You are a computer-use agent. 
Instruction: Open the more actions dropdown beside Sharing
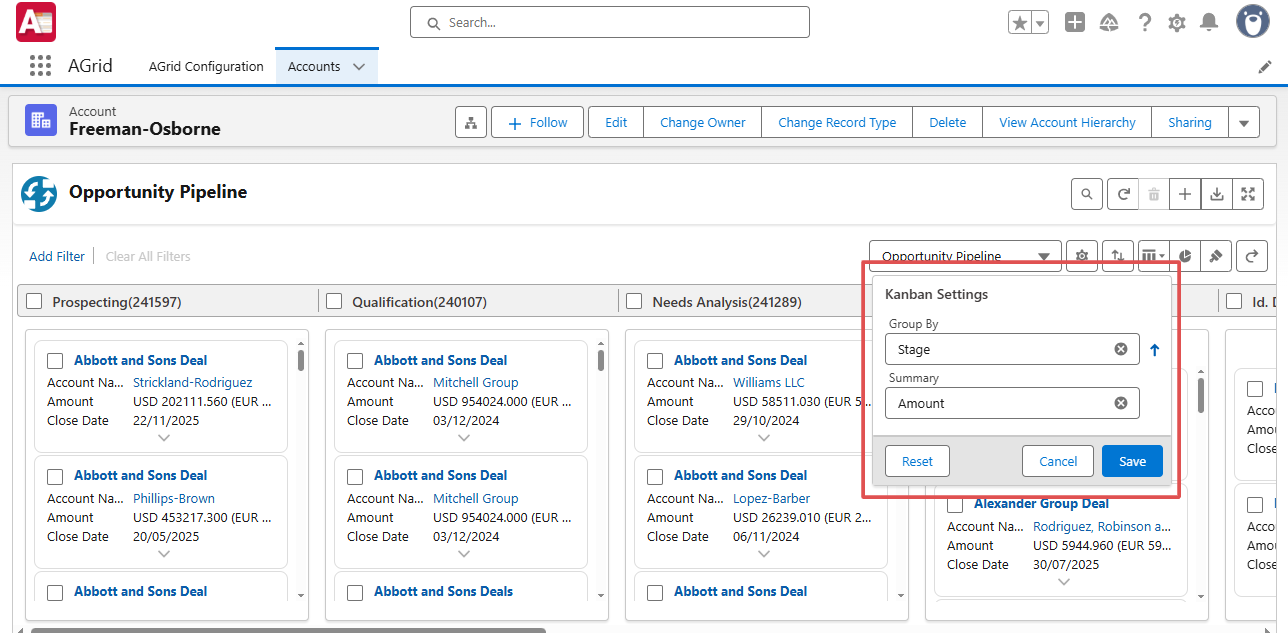pyautogui.click(x=1244, y=123)
